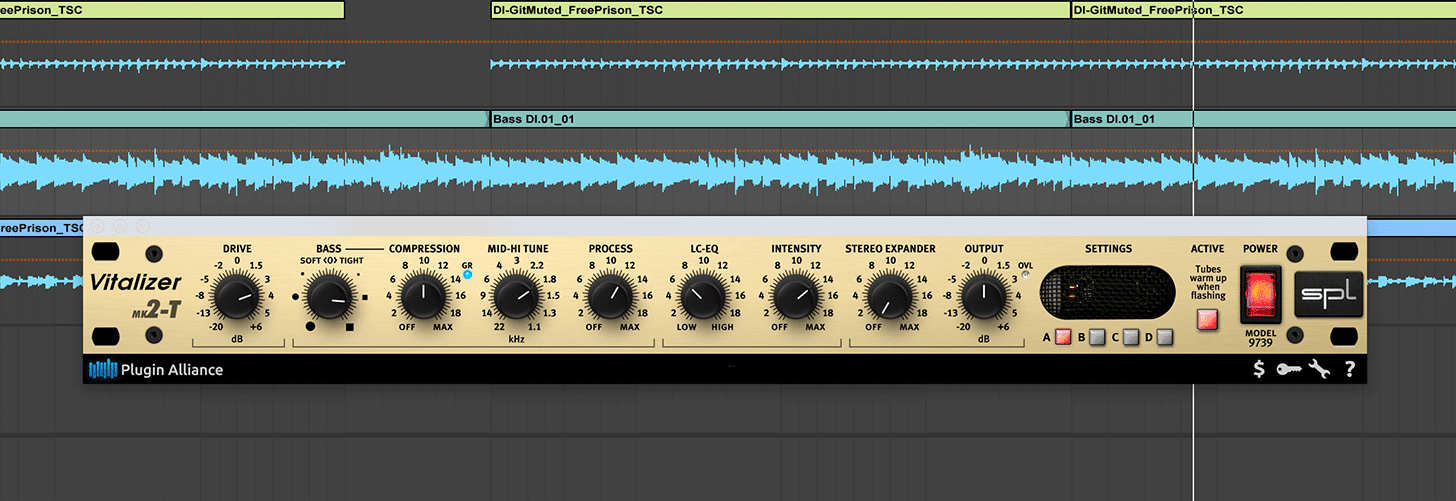Select settings slot C
Image resolution: width=1456 pixels, height=501 pixels.
tap(1131, 337)
